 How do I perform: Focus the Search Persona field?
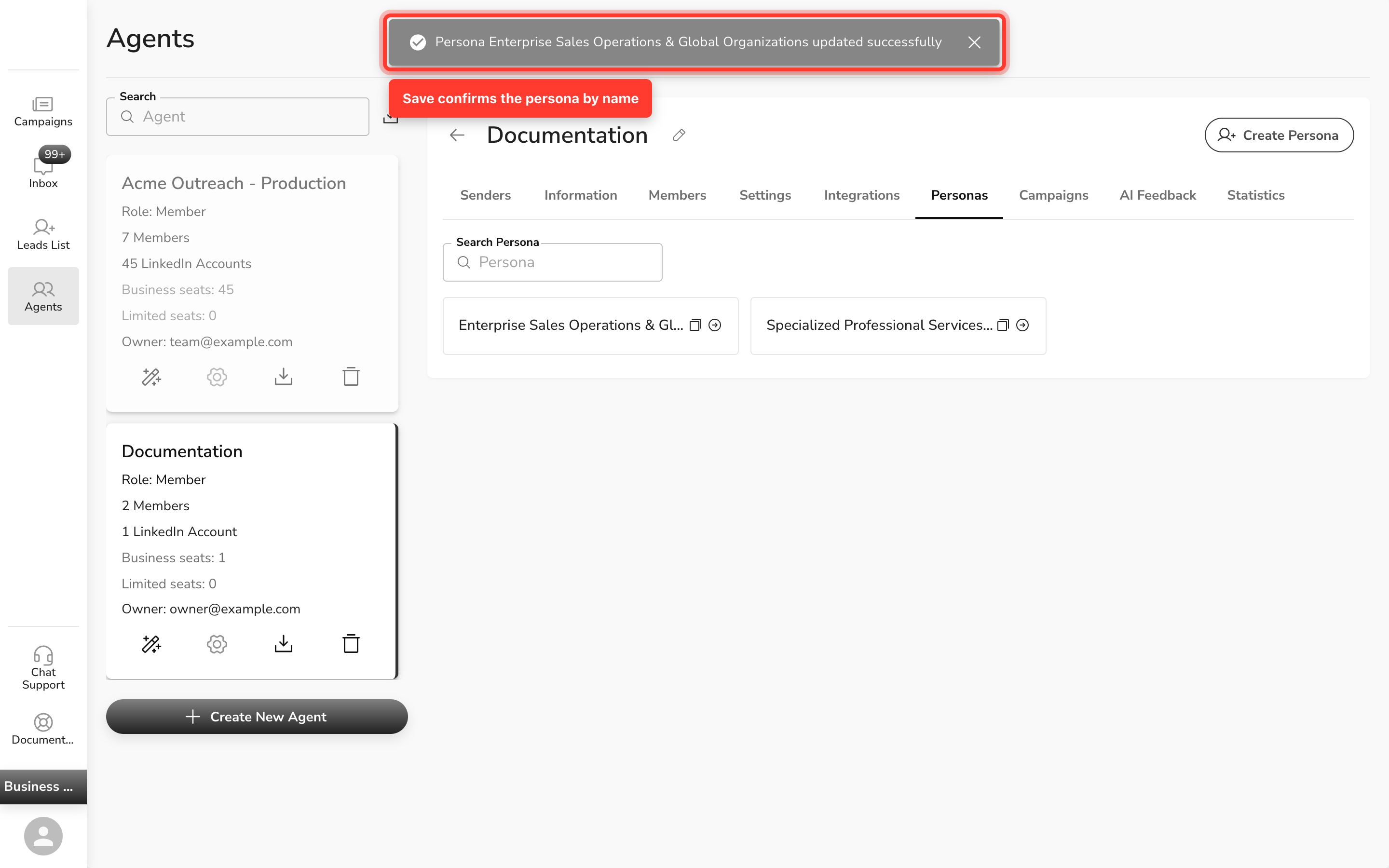[552, 262]
